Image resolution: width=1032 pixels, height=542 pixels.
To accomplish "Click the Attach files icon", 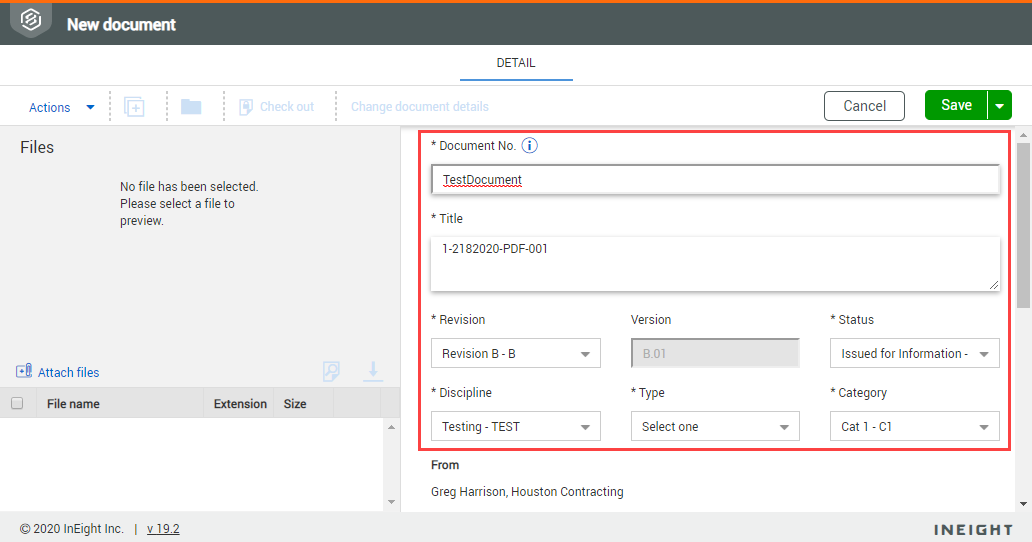I will [x=24, y=372].
